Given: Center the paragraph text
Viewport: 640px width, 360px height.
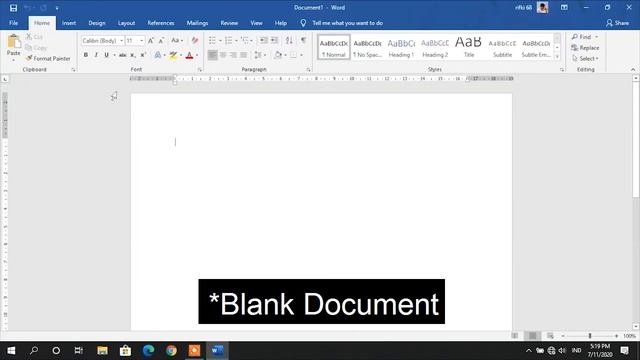Looking at the screenshot, I should pyautogui.click(x=223, y=55).
